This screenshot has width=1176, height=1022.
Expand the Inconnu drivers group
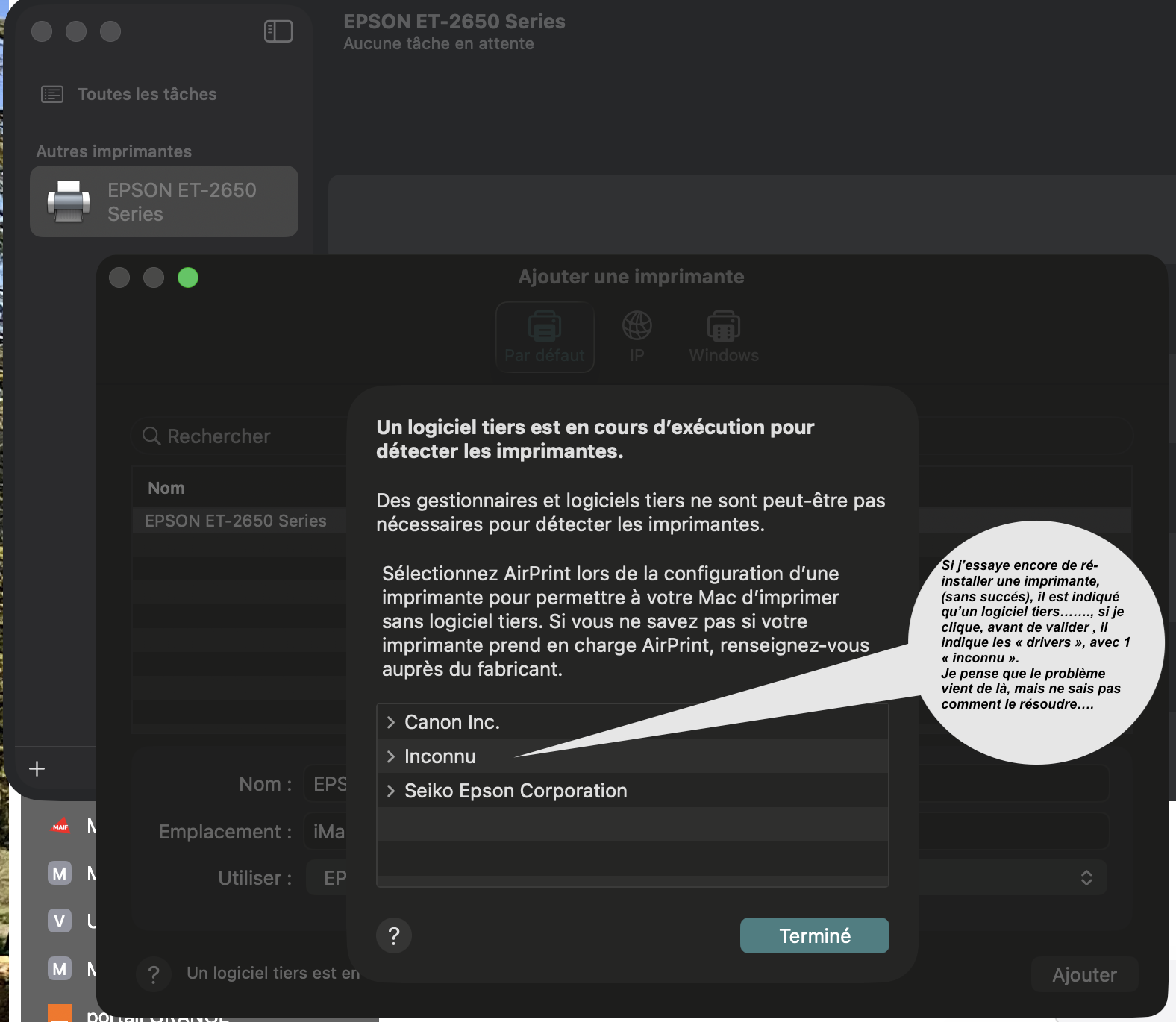pos(390,756)
